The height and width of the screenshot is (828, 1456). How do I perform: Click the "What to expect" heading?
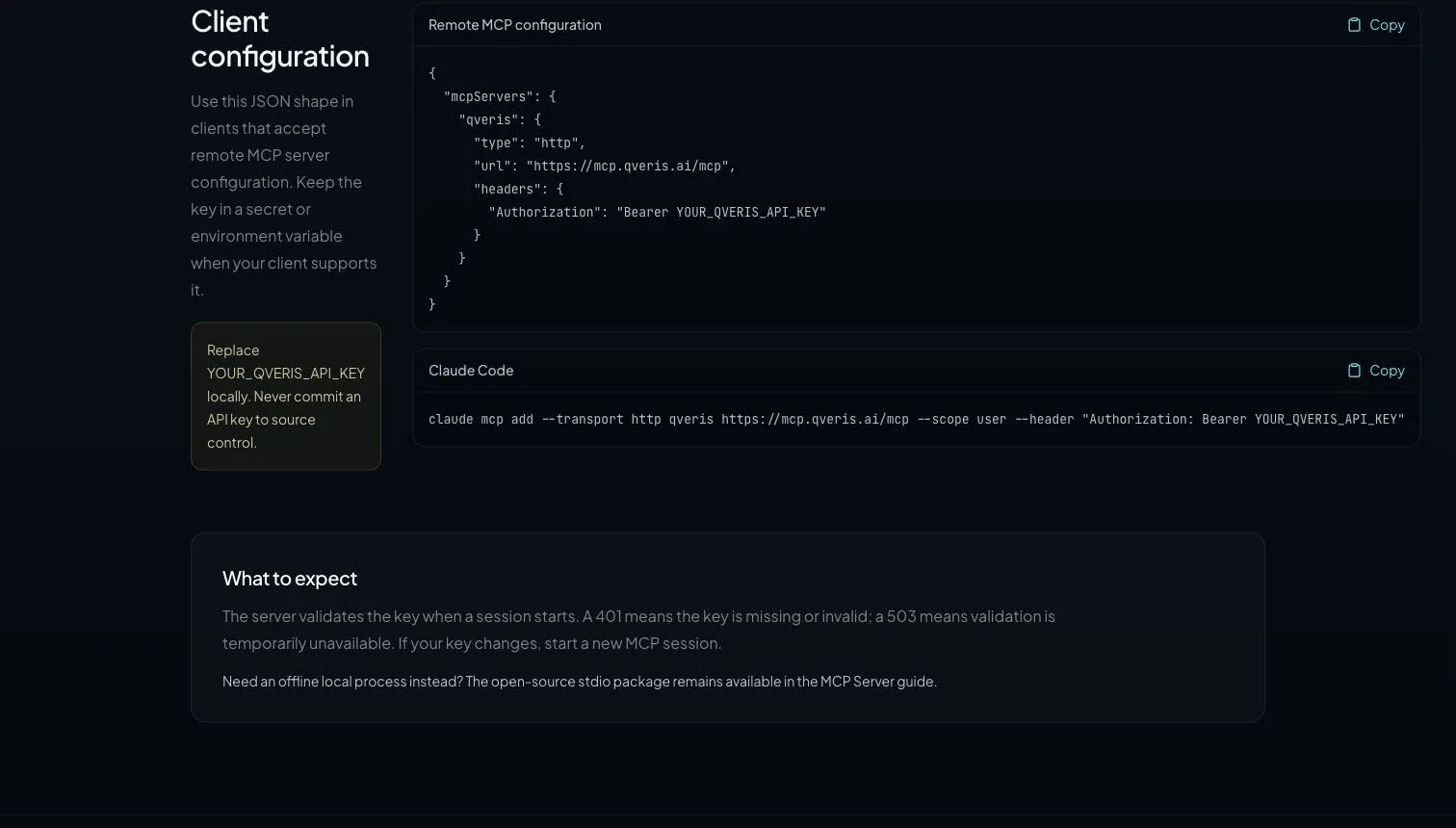[290, 579]
